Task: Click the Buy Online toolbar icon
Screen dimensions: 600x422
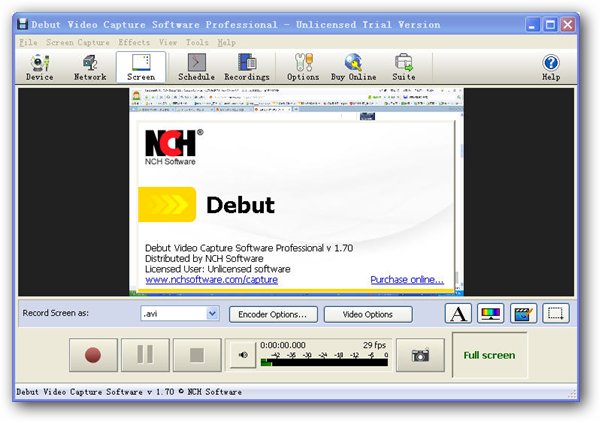Action: (x=354, y=67)
